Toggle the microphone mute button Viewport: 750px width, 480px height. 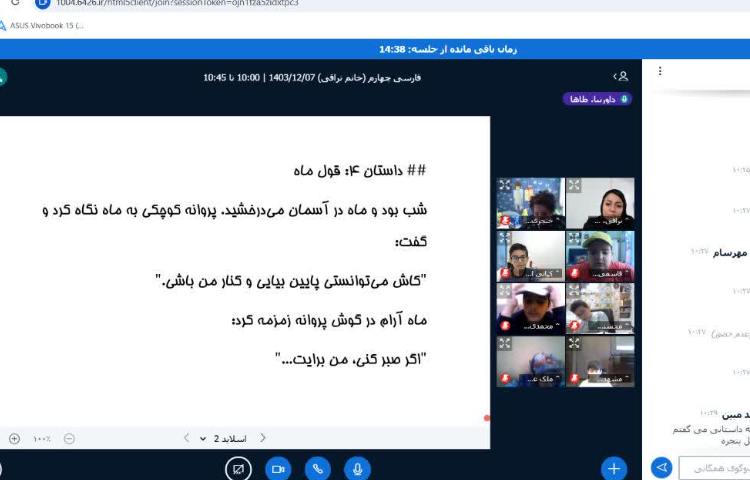[x=357, y=468]
